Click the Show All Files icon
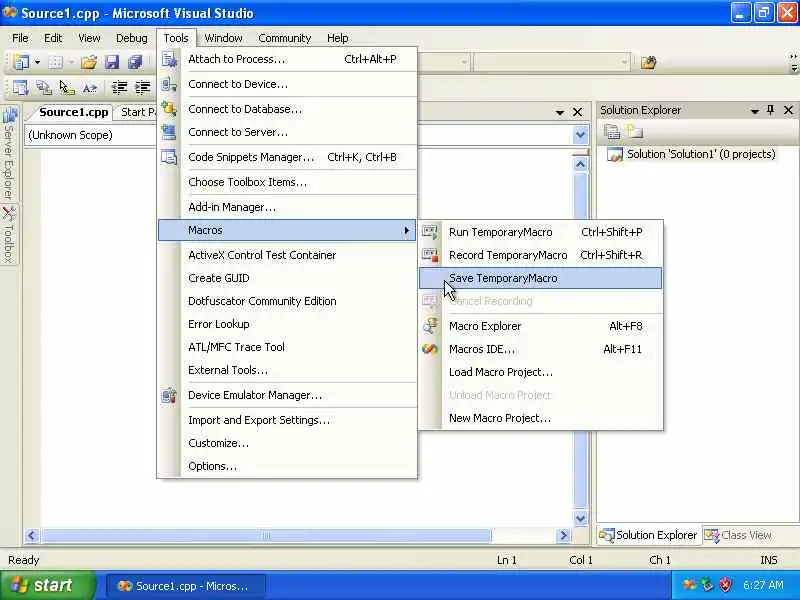The height and width of the screenshot is (600, 800). pos(635,132)
